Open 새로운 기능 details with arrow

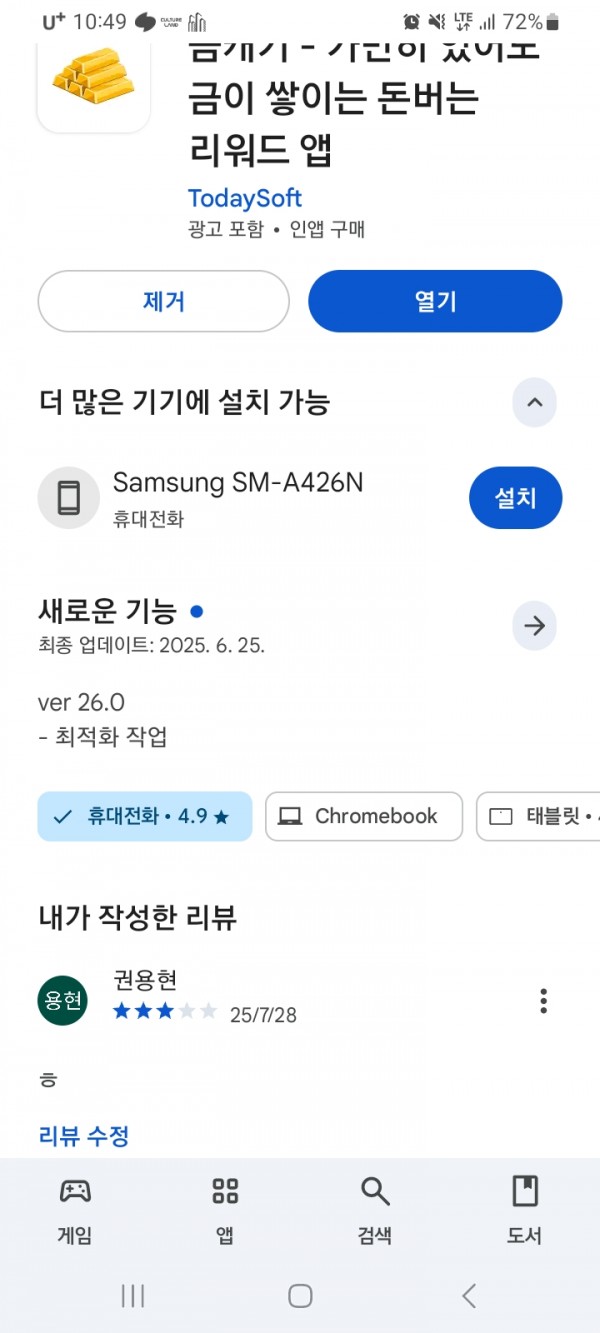[x=535, y=626]
